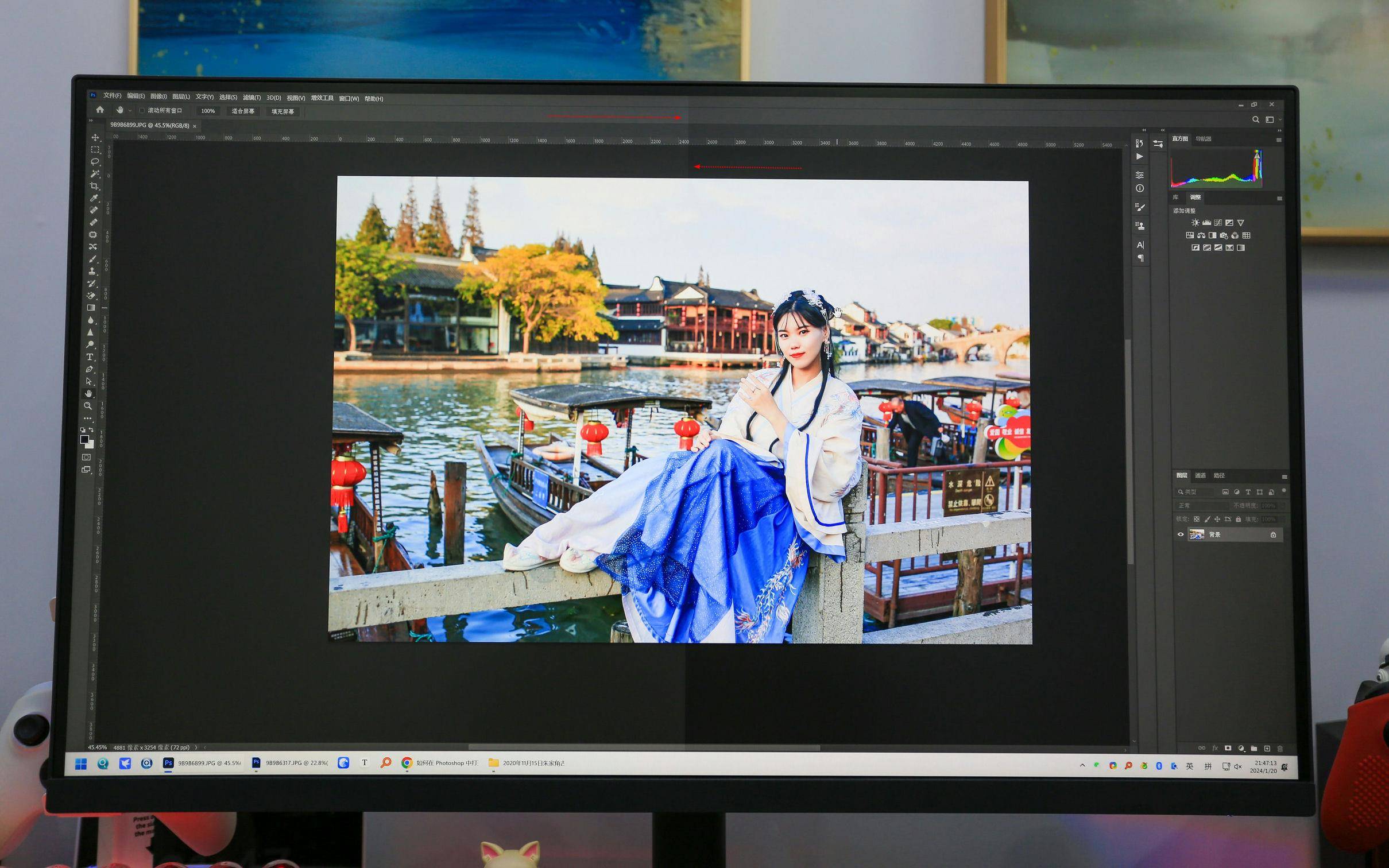
Task: Select the Eyedropper tool
Action: 94,198
